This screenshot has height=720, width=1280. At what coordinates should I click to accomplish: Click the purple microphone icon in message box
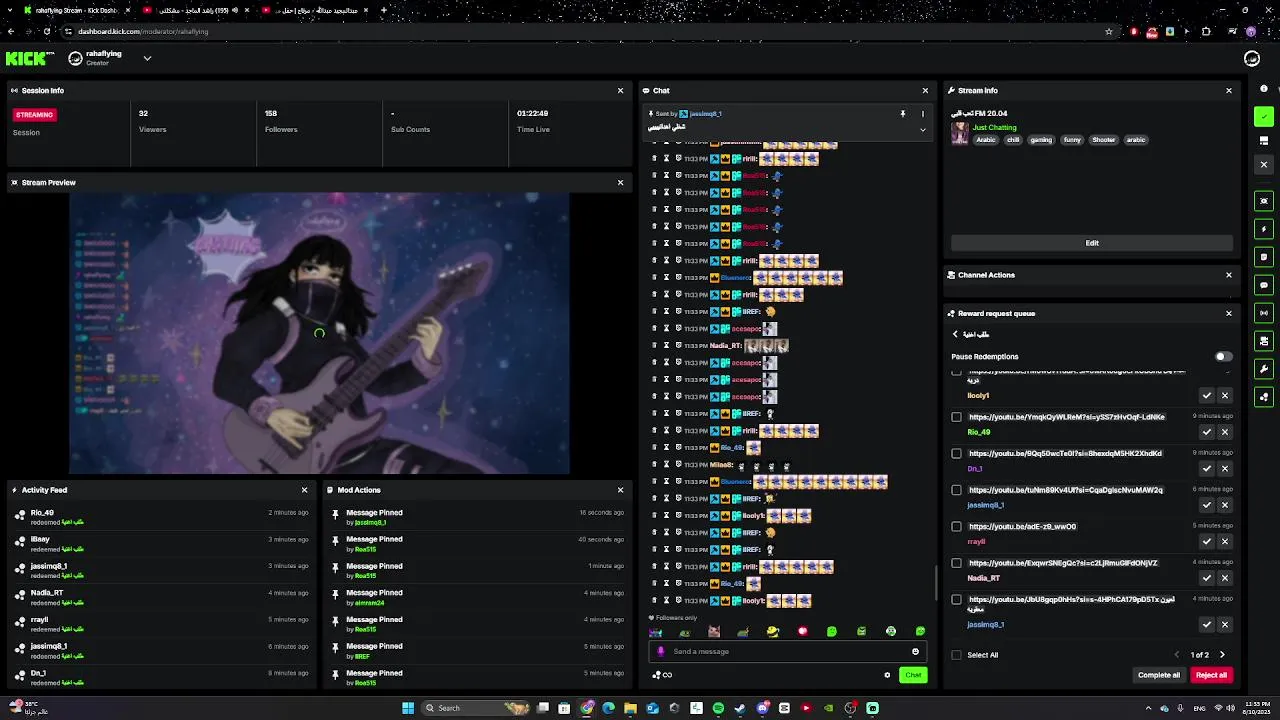coord(660,652)
